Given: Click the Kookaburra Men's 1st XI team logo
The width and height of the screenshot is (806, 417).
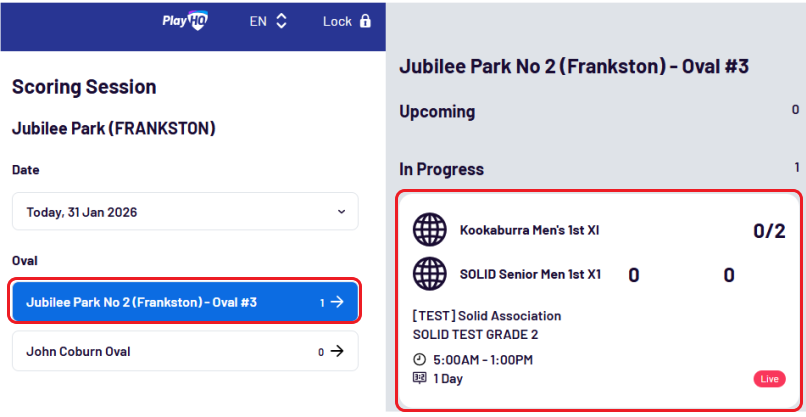Looking at the screenshot, I should (429, 230).
